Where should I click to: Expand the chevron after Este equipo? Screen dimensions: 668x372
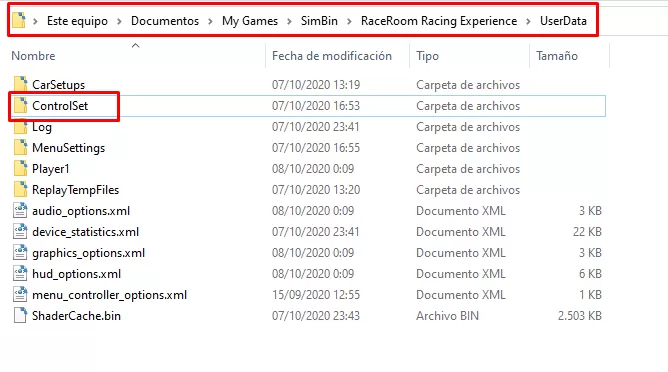[x=119, y=21]
